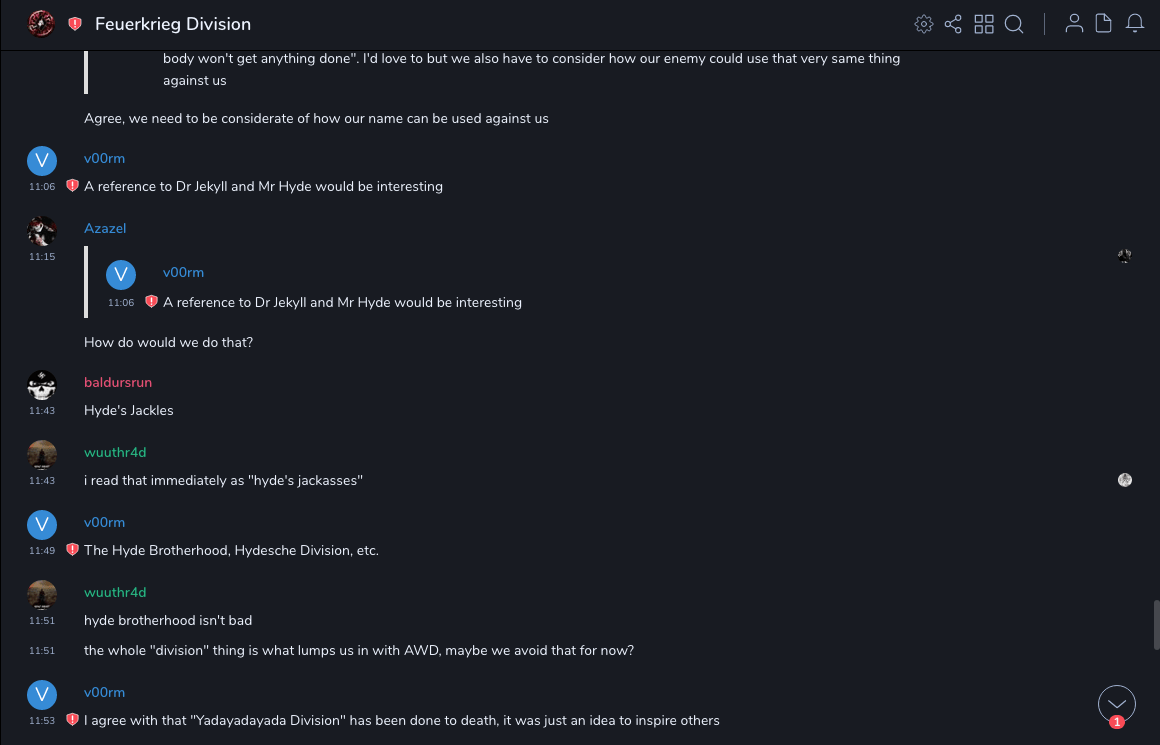Open room settings with the gear icon
Screen dimensions: 1160x745
924,24
